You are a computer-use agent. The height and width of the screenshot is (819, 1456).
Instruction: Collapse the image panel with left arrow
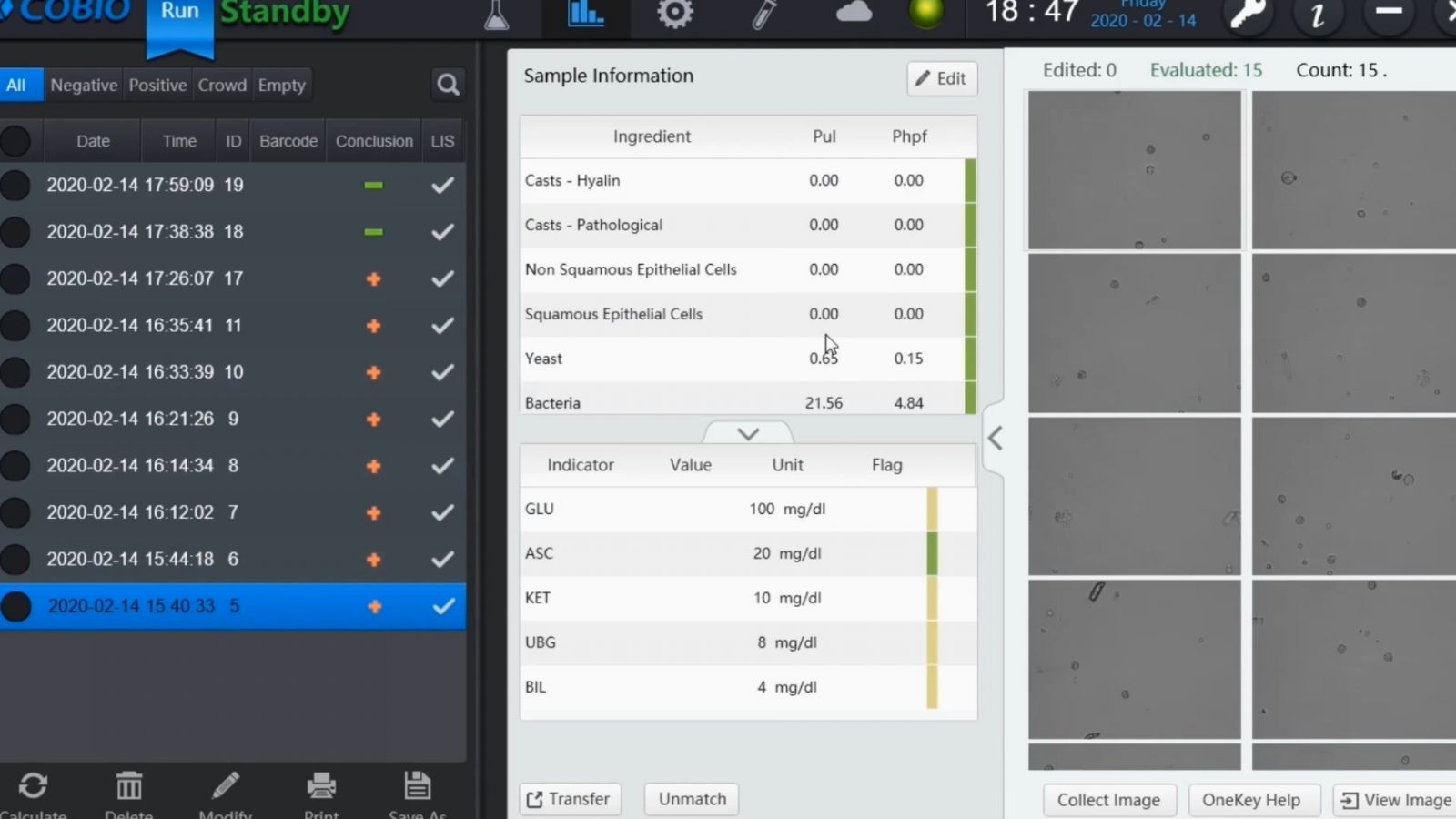(x=995, y=439)
